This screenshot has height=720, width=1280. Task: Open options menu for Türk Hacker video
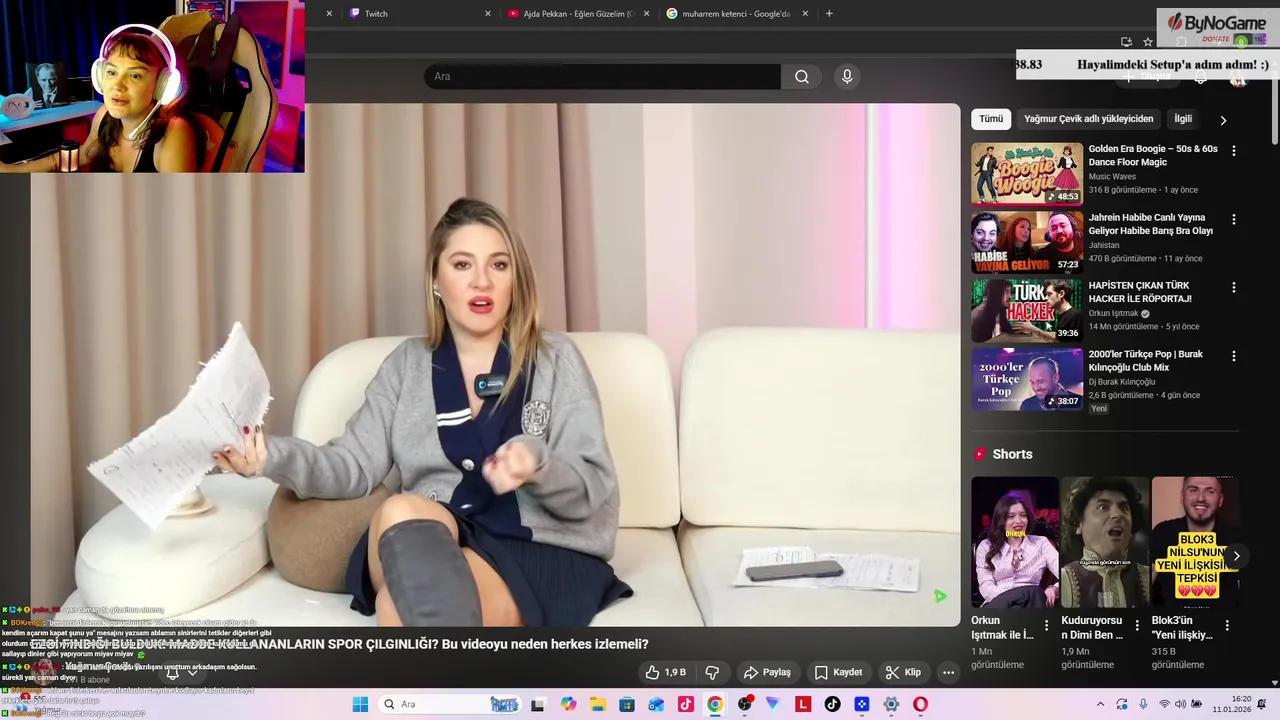(1233, 287)
